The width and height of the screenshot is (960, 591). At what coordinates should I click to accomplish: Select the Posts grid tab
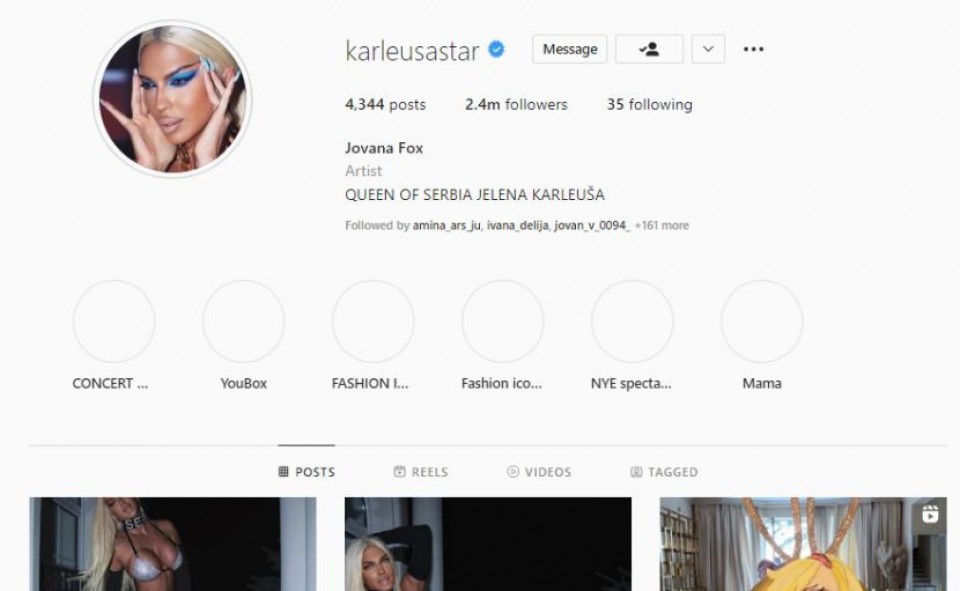307,472
